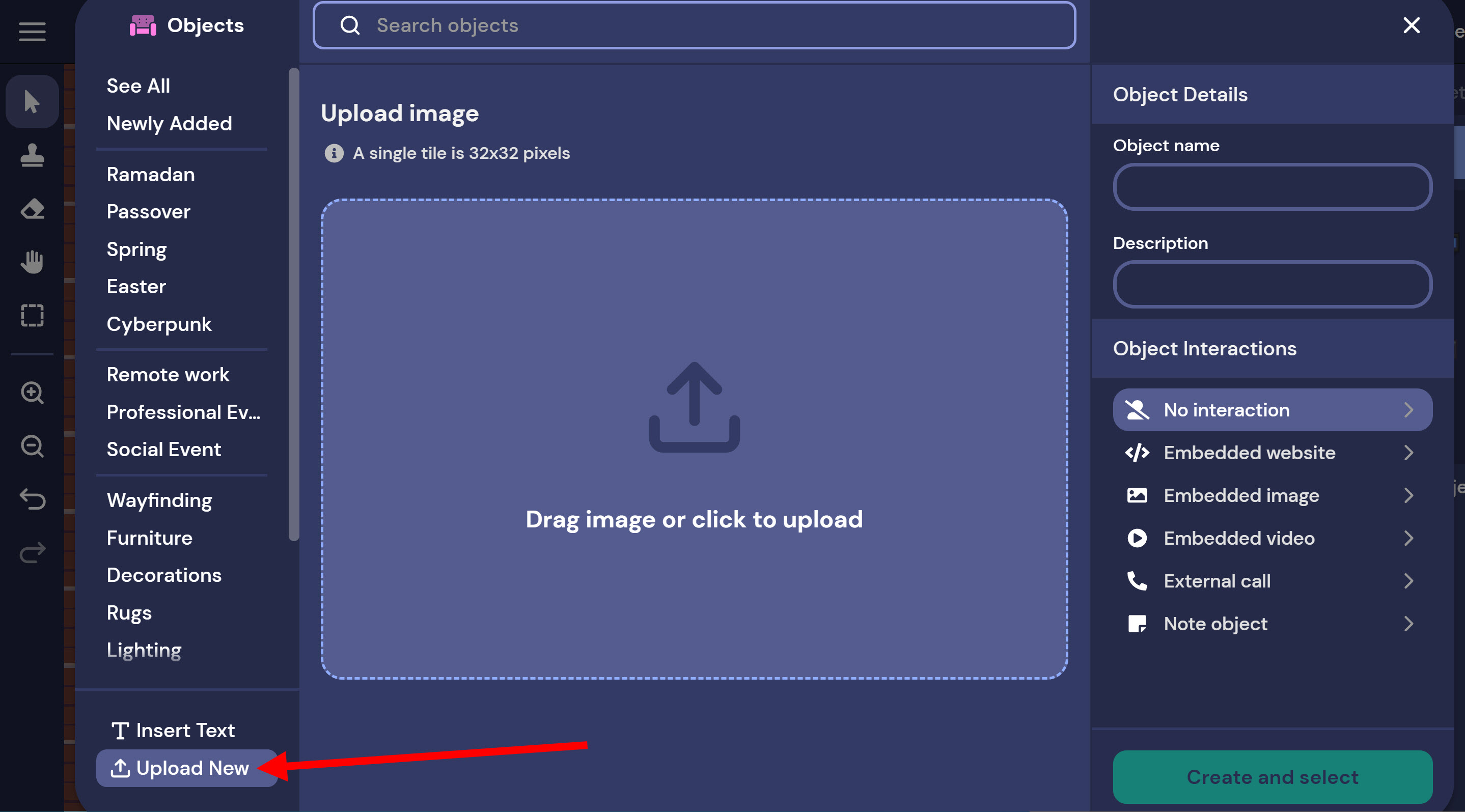Undo the last action
1465x812 pixels.
point(32,499)
